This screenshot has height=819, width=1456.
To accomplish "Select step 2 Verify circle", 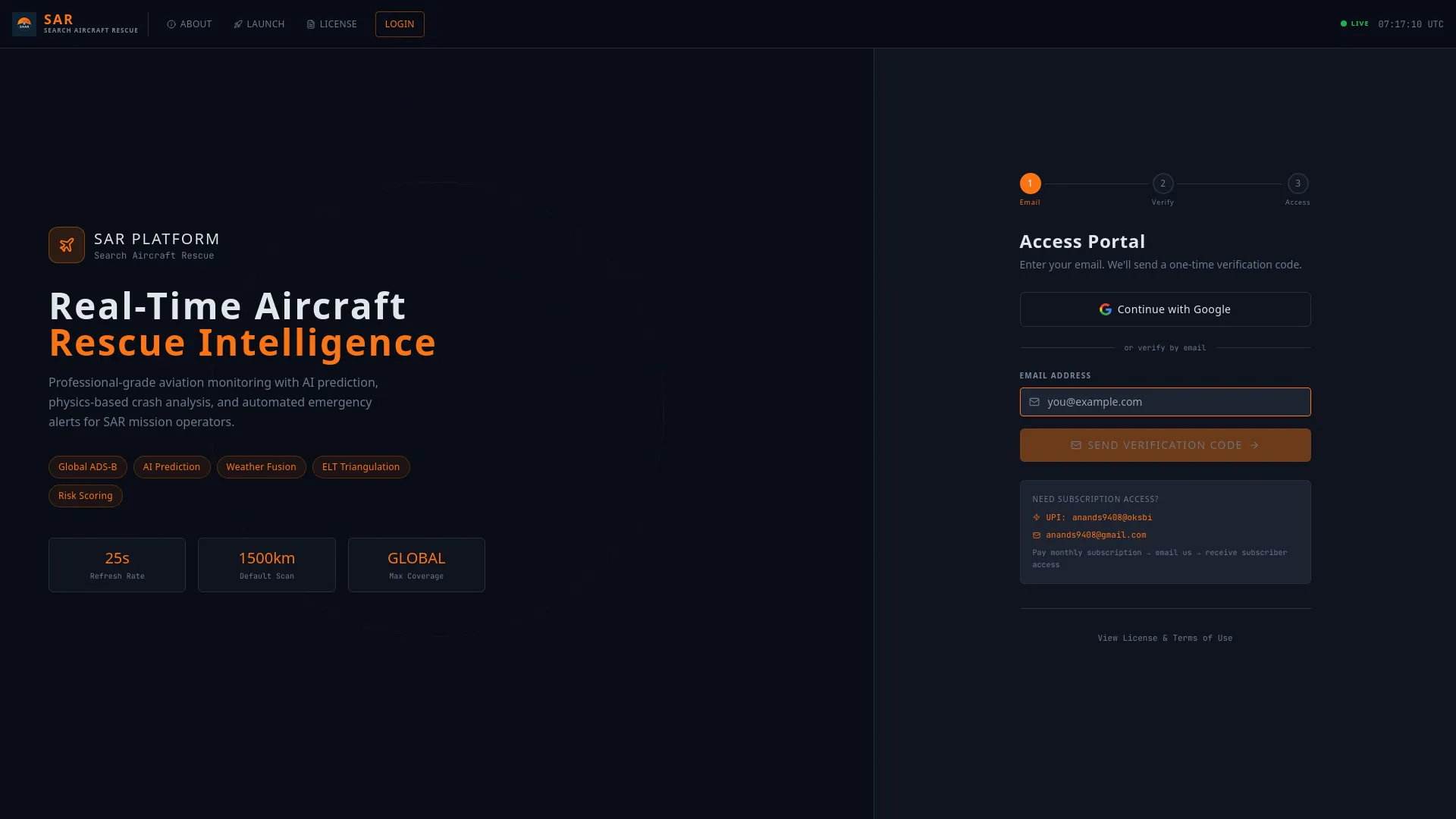I will tap(1163, 184).
